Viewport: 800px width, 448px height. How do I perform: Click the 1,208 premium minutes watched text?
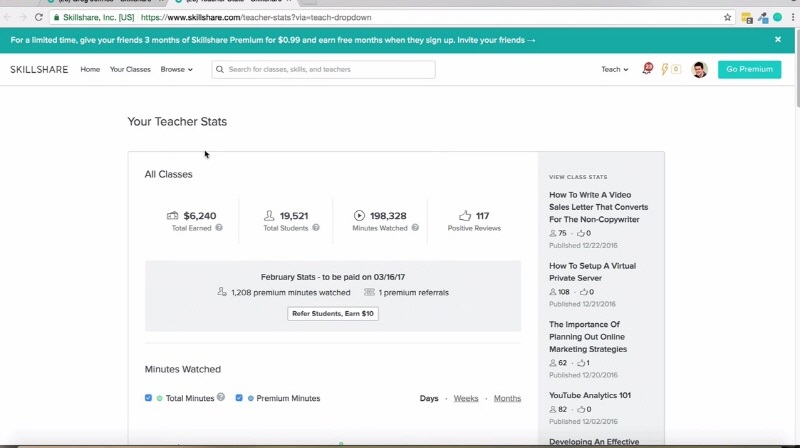coord(290,292)
